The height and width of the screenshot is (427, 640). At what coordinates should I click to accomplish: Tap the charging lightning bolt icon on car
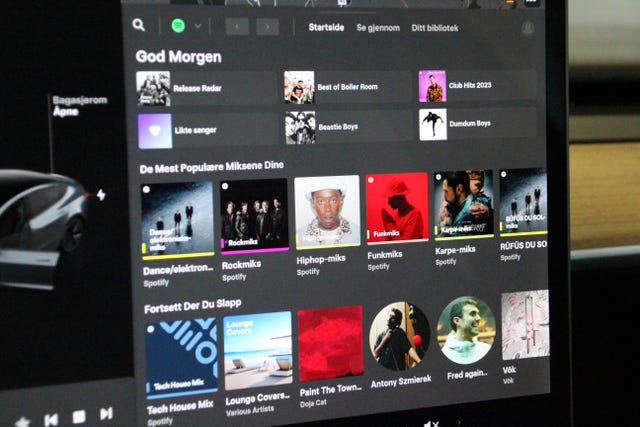click(x=101, y=195)
